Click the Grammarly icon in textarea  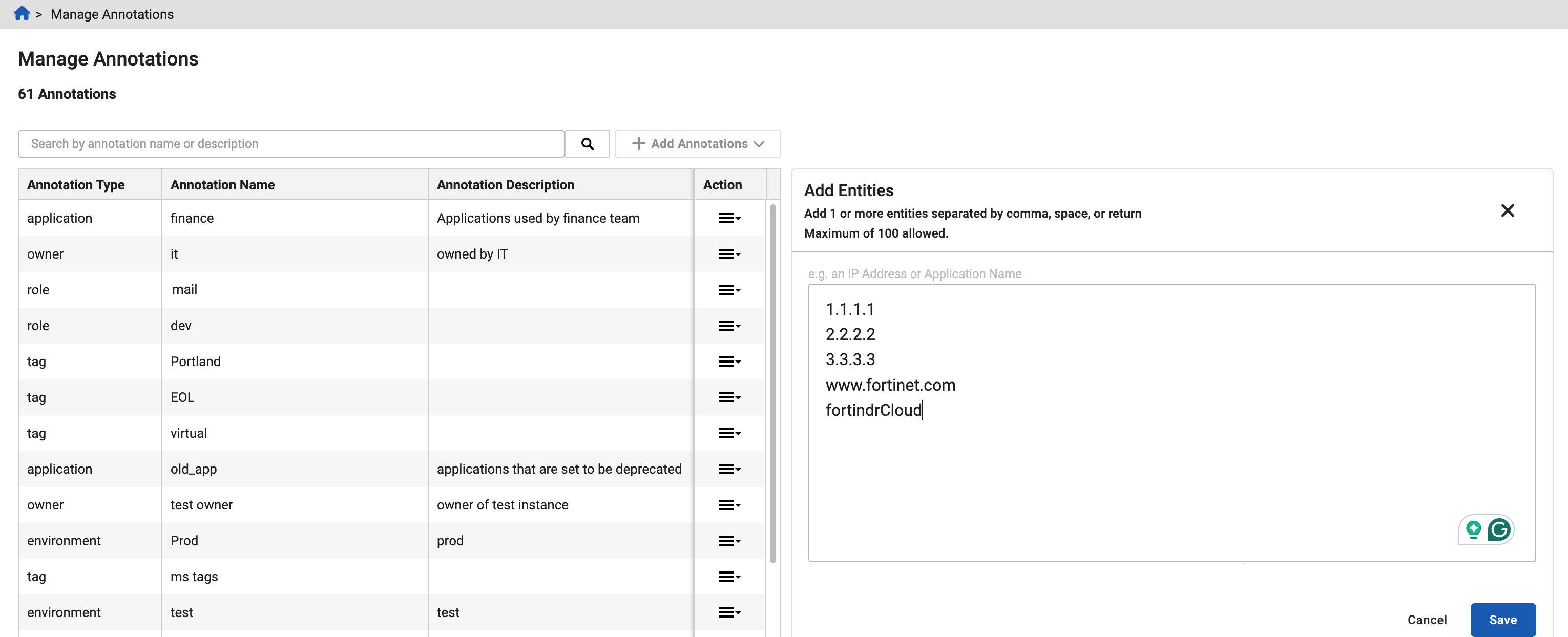[1499, 529]
